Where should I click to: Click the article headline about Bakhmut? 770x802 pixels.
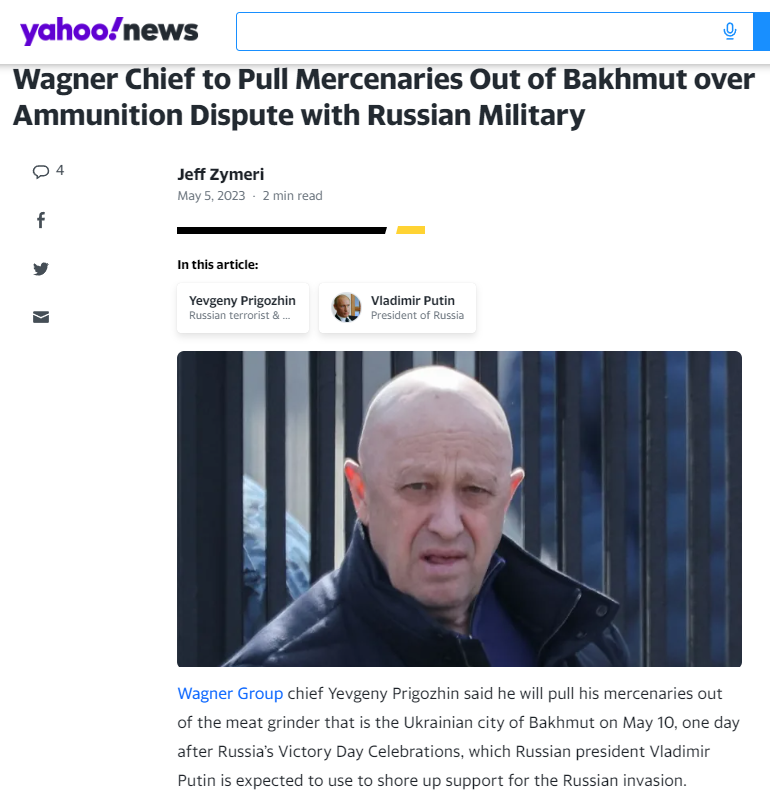click(384, 97)
